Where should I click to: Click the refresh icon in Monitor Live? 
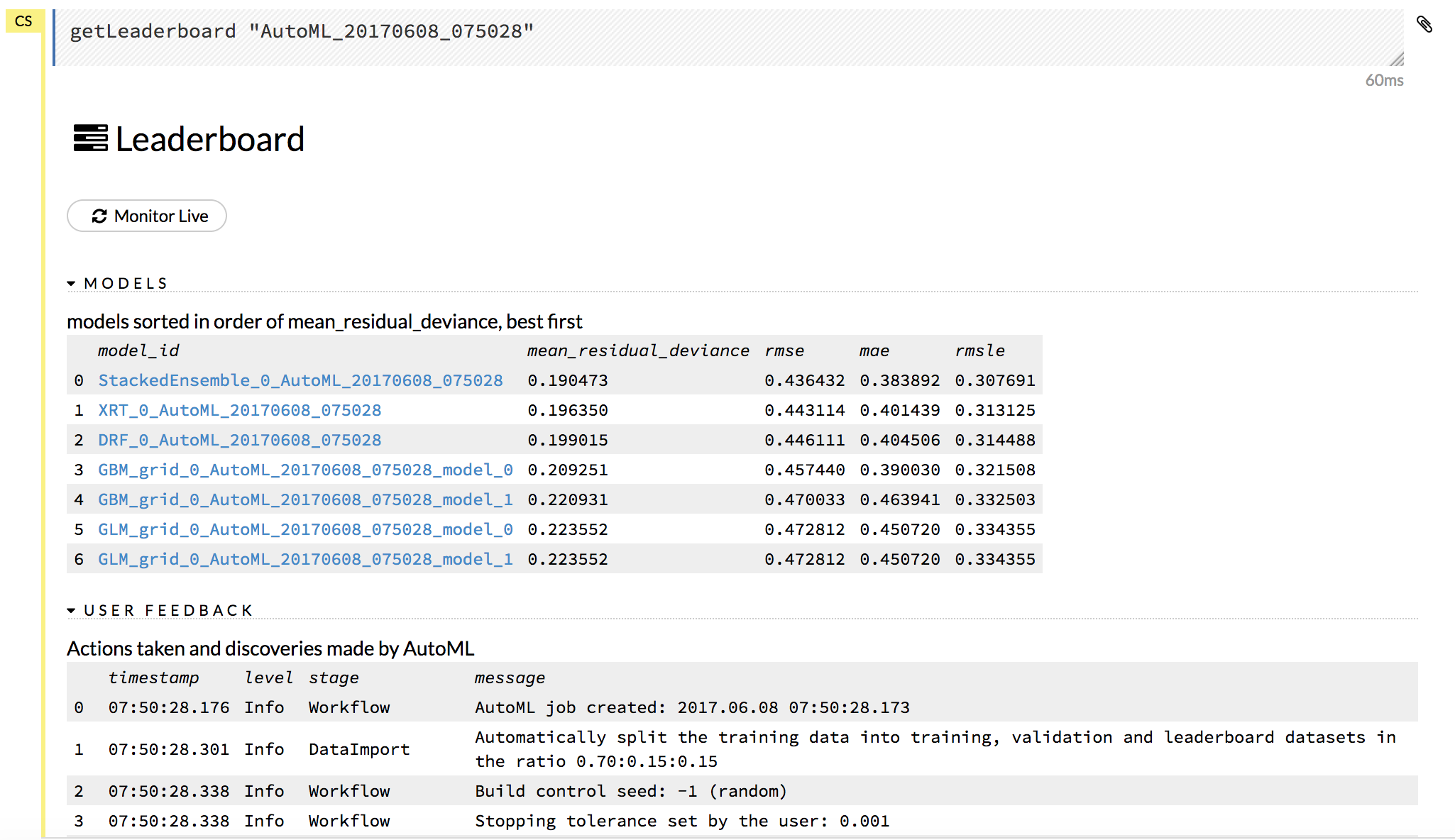pos(99,216)
